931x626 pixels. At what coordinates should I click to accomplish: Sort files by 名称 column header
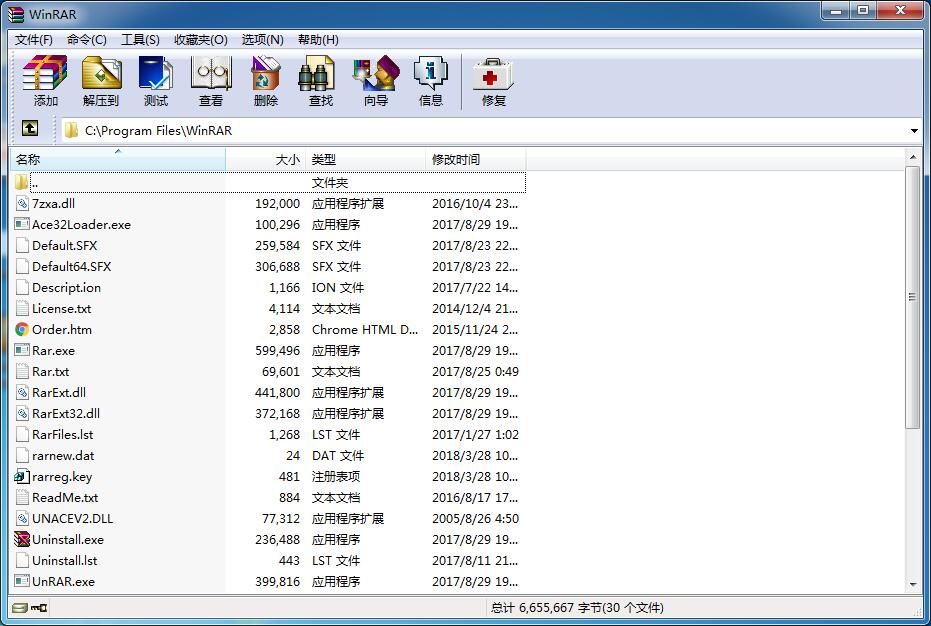118,159
